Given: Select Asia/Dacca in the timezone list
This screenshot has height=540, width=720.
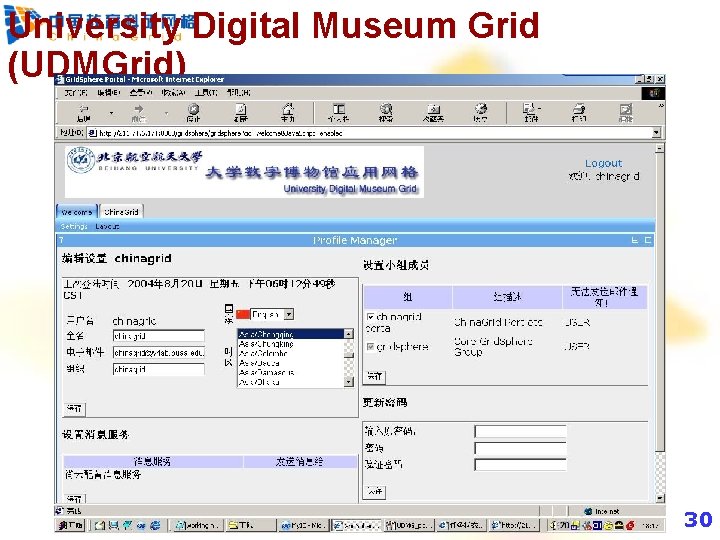Looking at the screenshot, I should 291,363.
